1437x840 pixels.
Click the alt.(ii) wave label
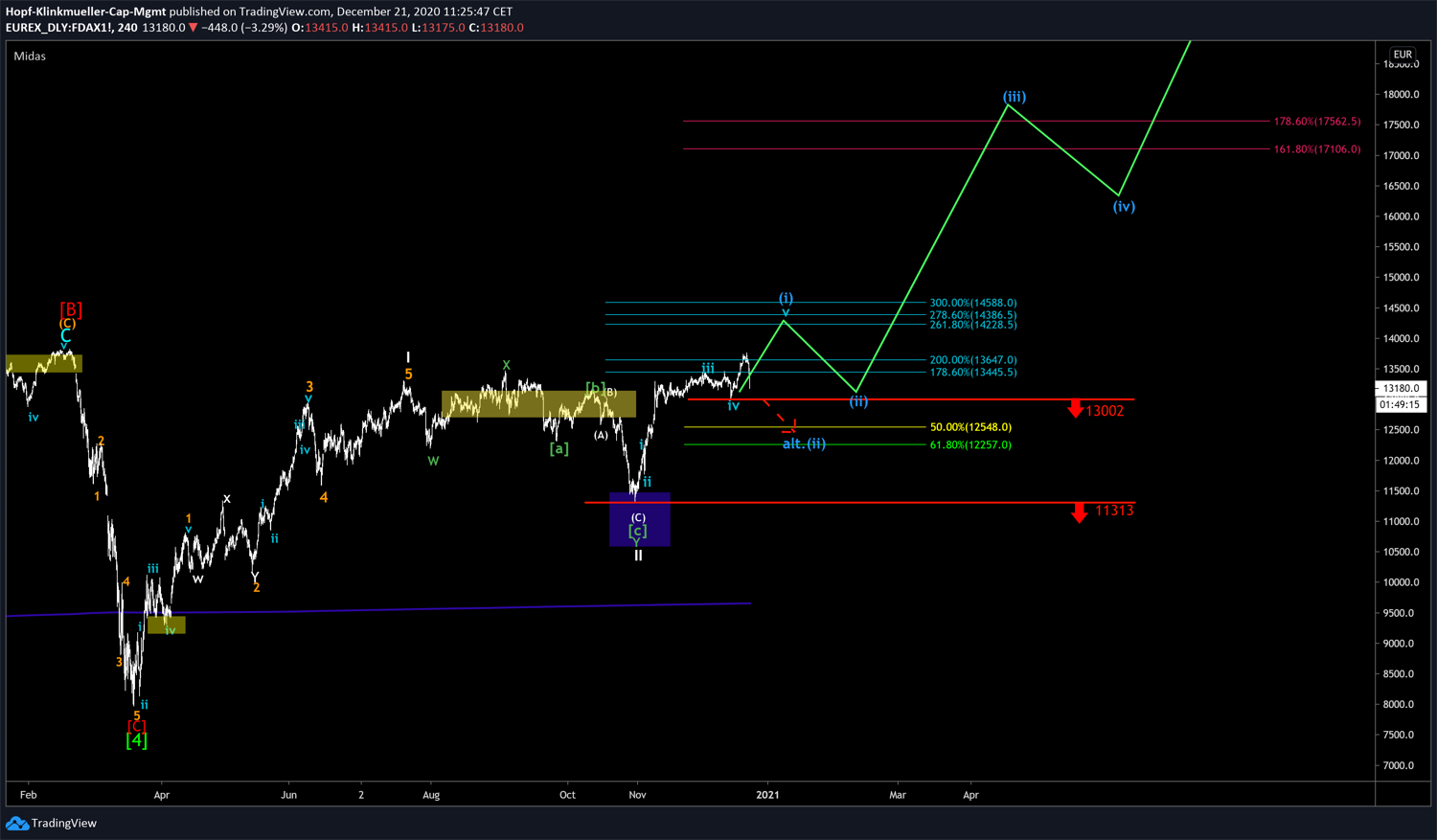804,443
